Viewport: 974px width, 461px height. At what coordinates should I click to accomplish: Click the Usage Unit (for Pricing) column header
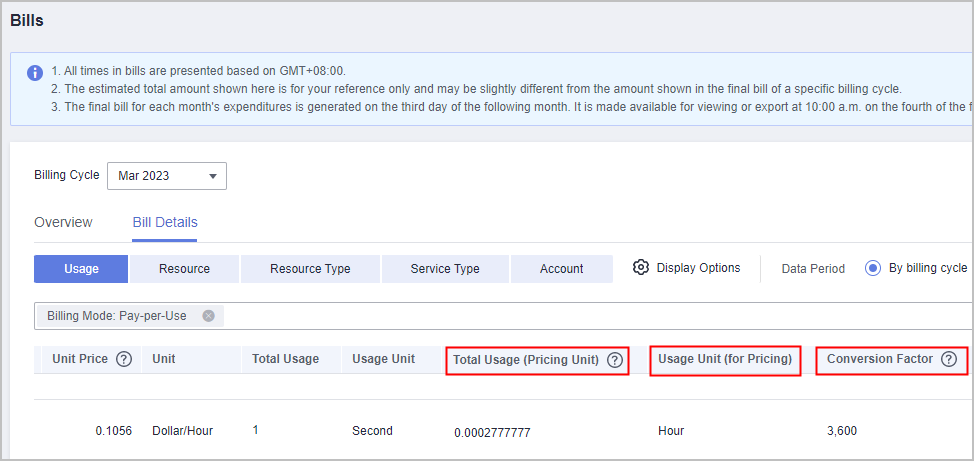pyautogui.click(x=725, y=359)
